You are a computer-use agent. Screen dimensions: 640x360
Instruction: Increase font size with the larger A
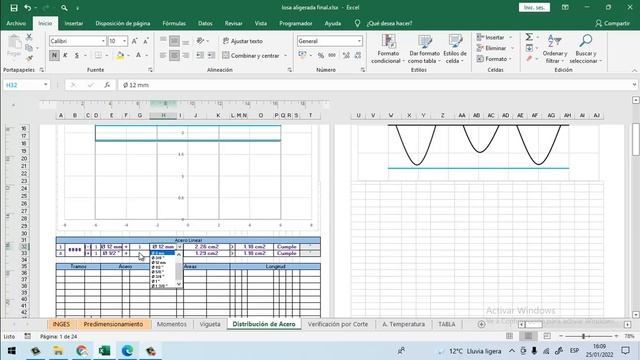[134, 41]
